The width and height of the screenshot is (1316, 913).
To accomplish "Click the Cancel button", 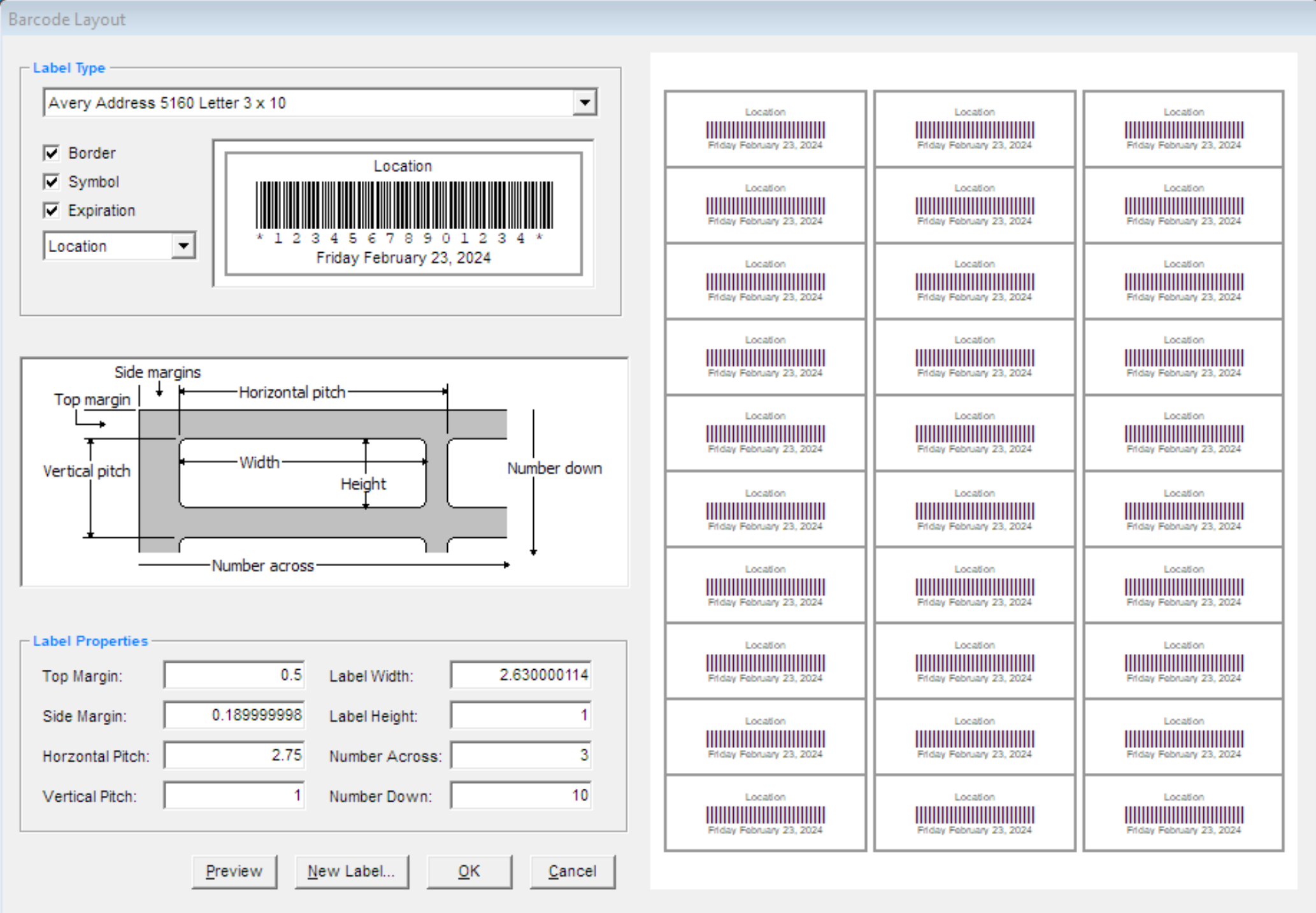I will coord(573,872).
